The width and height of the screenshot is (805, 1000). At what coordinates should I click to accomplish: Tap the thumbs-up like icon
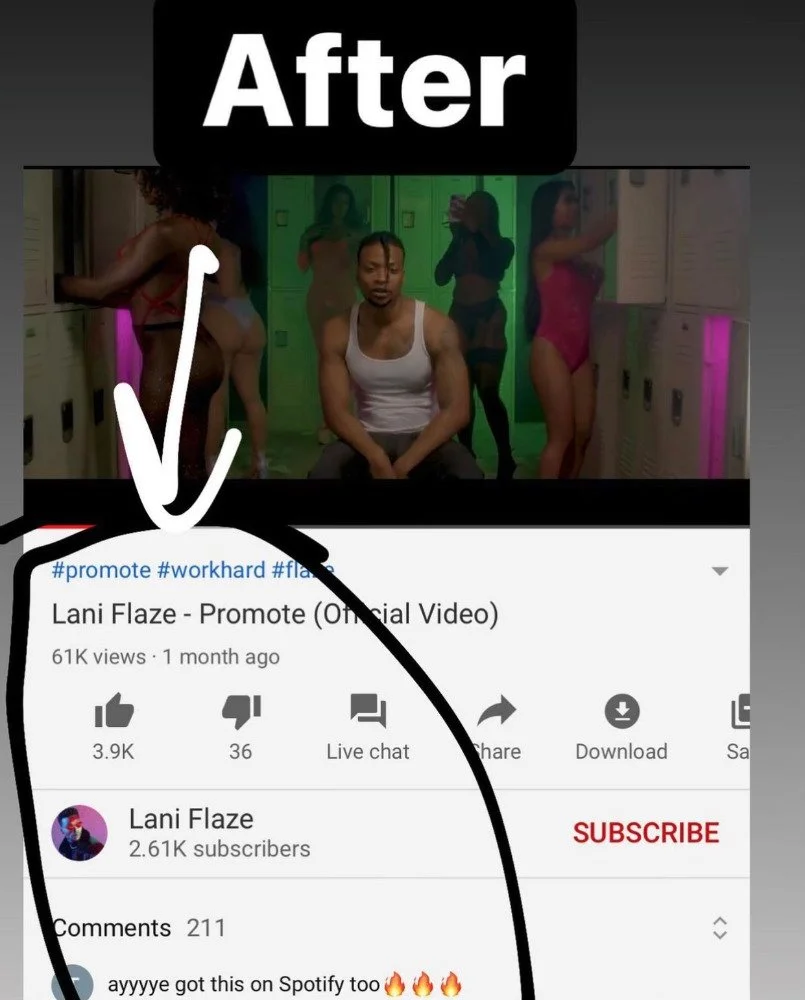click(114, 710)
